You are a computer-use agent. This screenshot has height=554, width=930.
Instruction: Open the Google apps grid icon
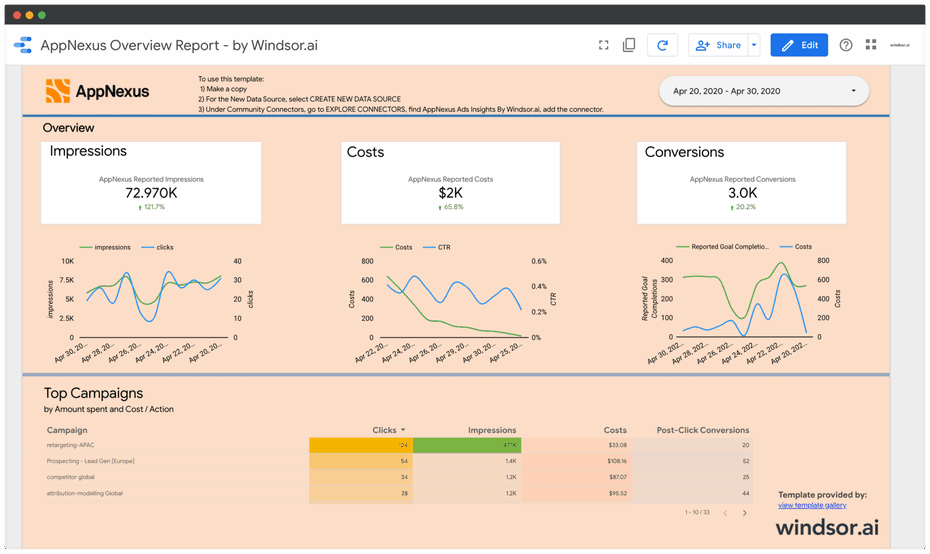click(x=871, y=44)
